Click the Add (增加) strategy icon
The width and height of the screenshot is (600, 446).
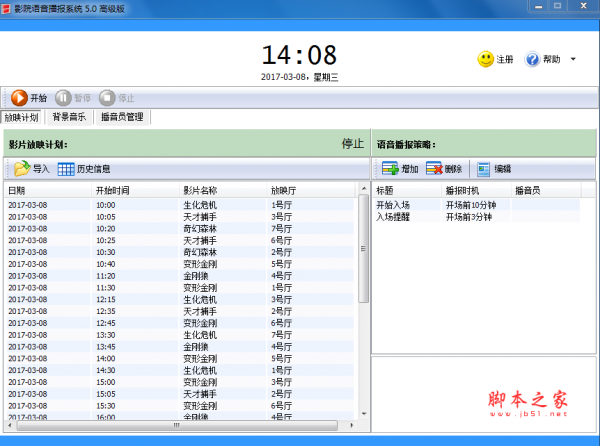[390, 169]
